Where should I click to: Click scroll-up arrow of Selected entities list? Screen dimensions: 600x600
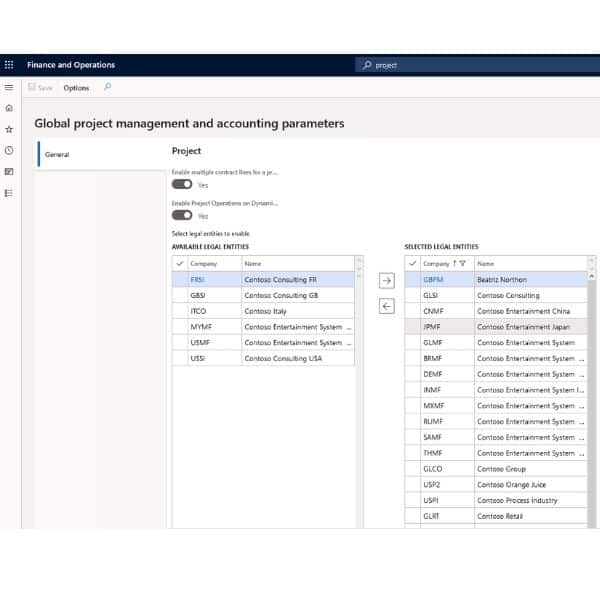pyautogui.click(x=592, y=276)
